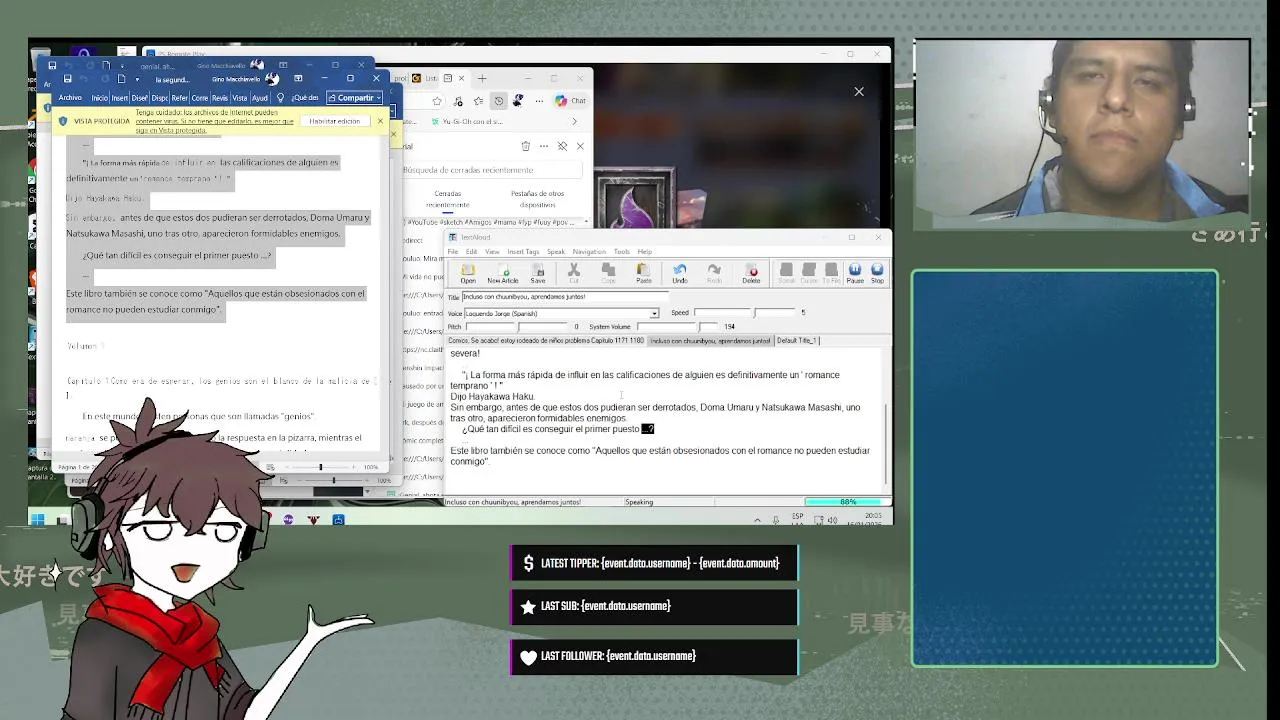Image resolution: width=1280 pixels, height=720 pixels.
Task: Click the Cut scissors icon in TextAloud
Action: point(574,274)
